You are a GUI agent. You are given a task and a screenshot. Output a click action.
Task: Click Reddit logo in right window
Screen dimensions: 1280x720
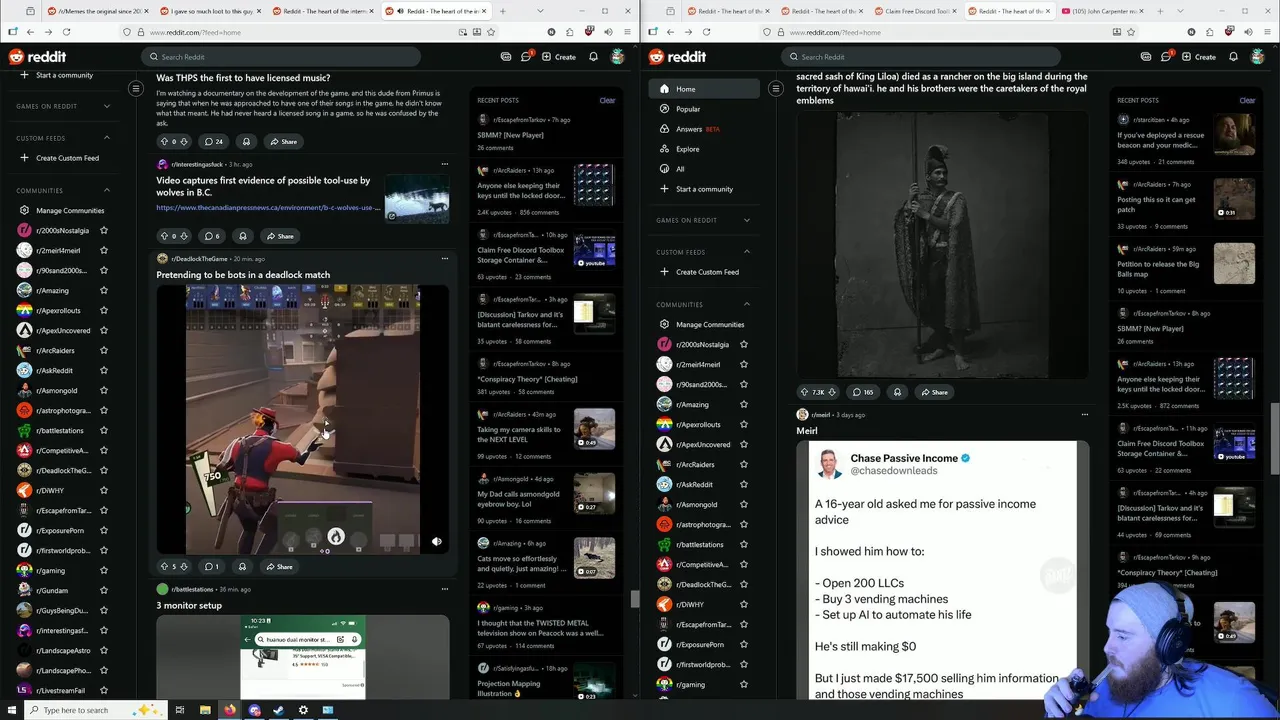tap(677, 57)
